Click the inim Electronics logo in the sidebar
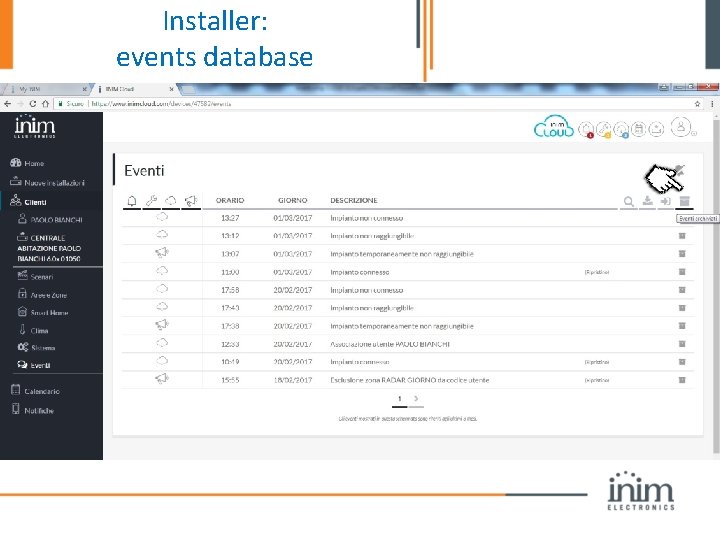 coord(35,127)
